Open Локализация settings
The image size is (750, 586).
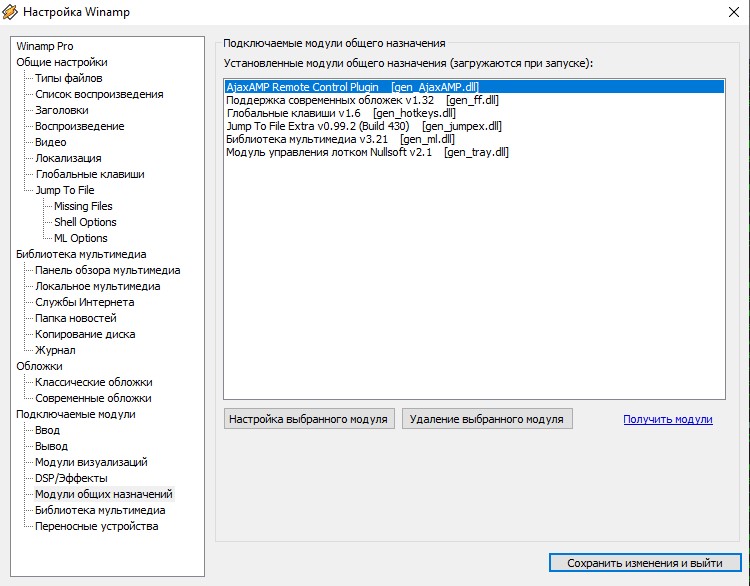click(68, 158)
